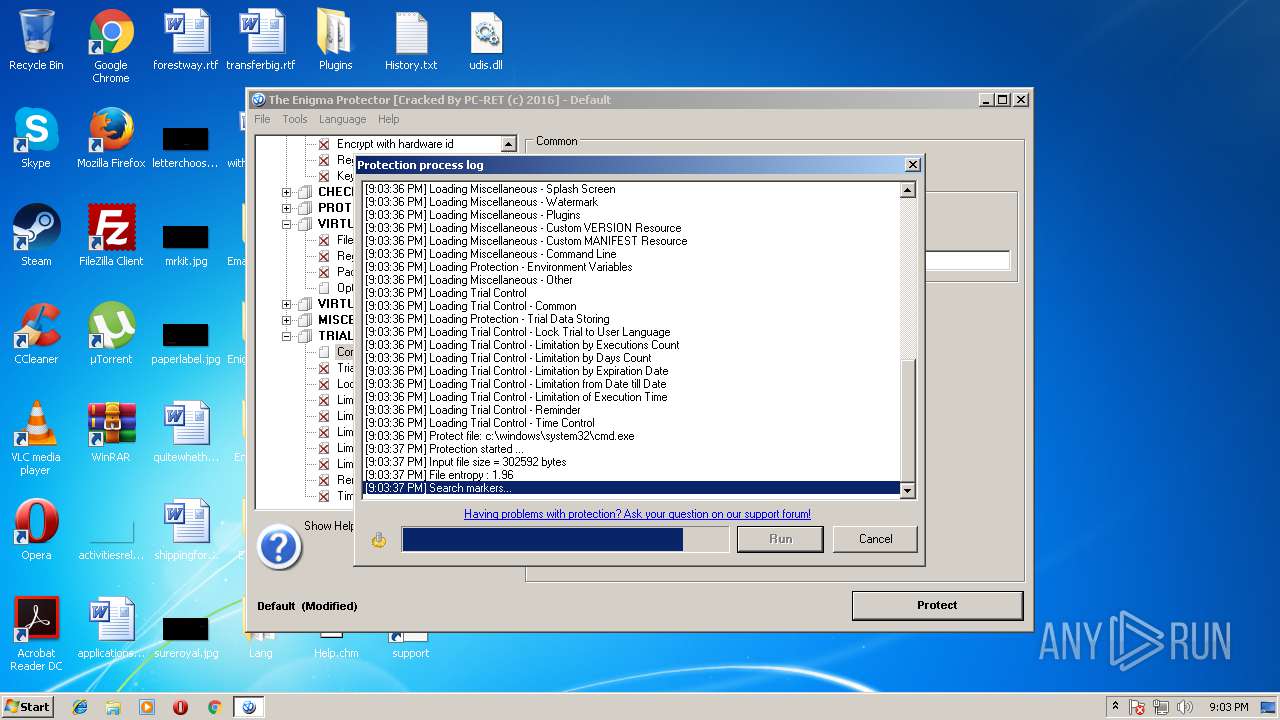Image resolution: width=1280 pixels, height=720 pixels.
Task: Open Internet Explorer from the taskbar
Action: [x=80, y=707]
